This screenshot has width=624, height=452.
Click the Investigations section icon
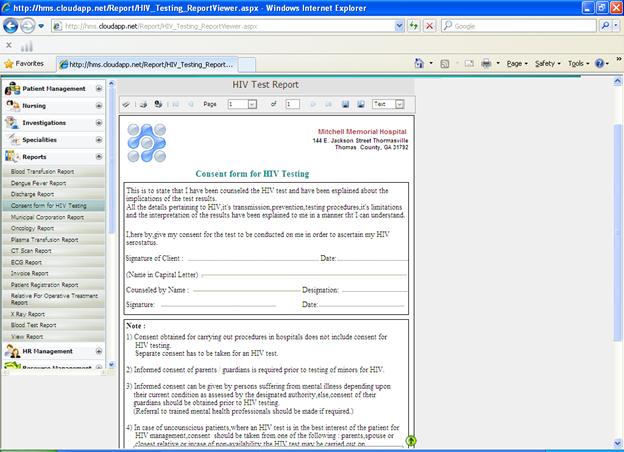pyautogui.click(x=13, y=123)
